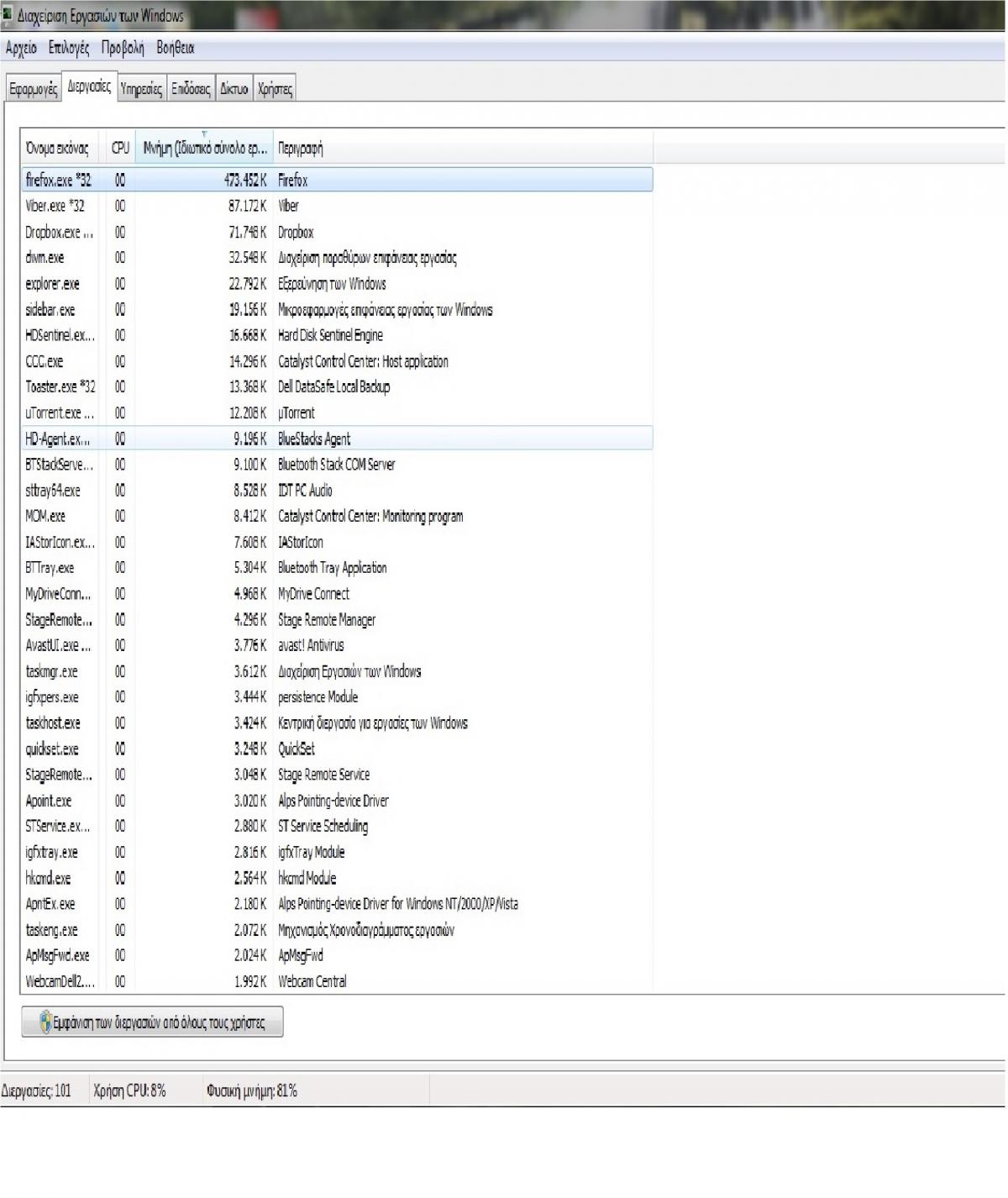1008x1198 pixels.
Task: Select the MyDriveConnect process row
Action: pyautogui.click(x=337, y=594)
